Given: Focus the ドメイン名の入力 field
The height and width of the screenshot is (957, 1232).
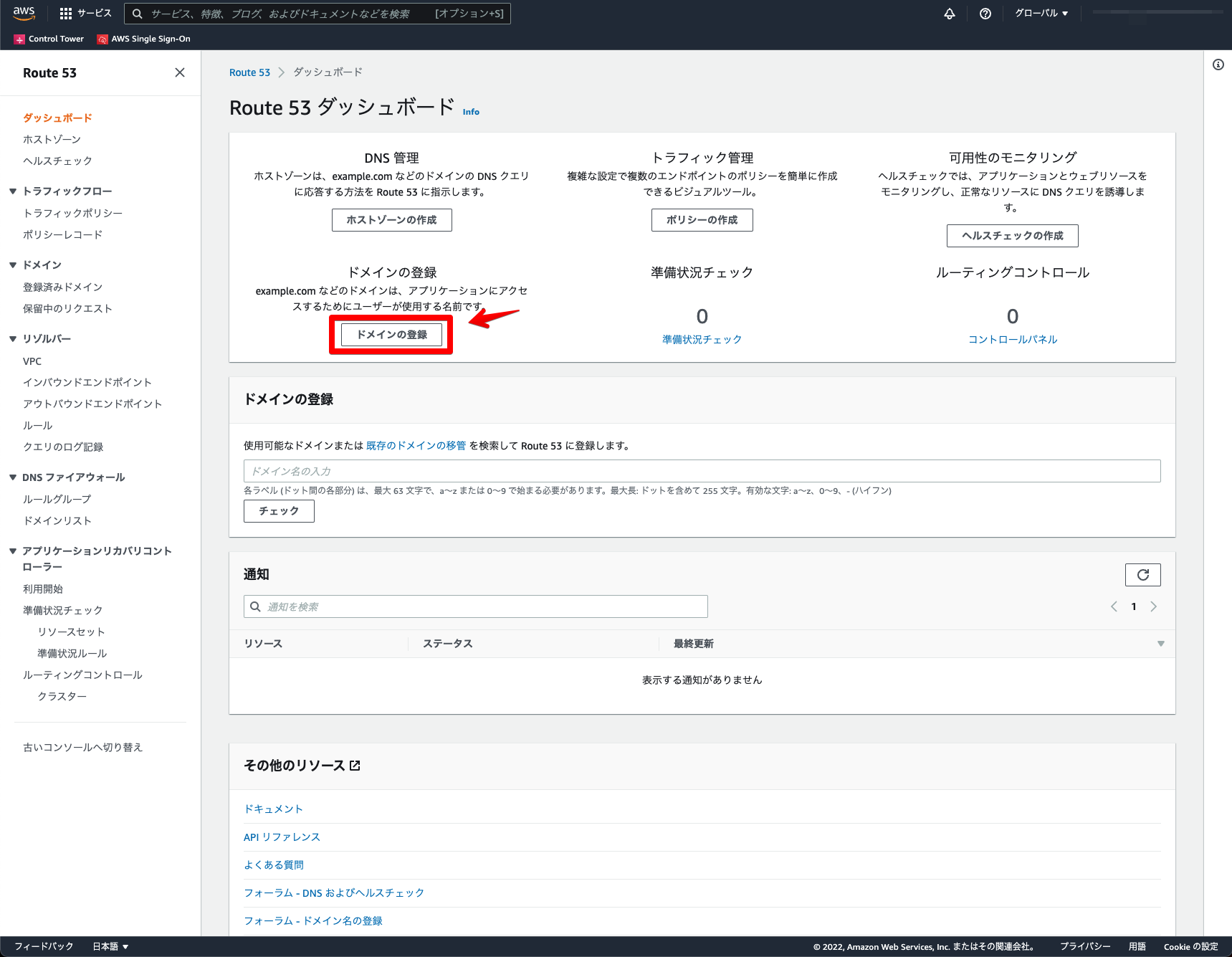Looking at the screenshot, I should (702, 471).
